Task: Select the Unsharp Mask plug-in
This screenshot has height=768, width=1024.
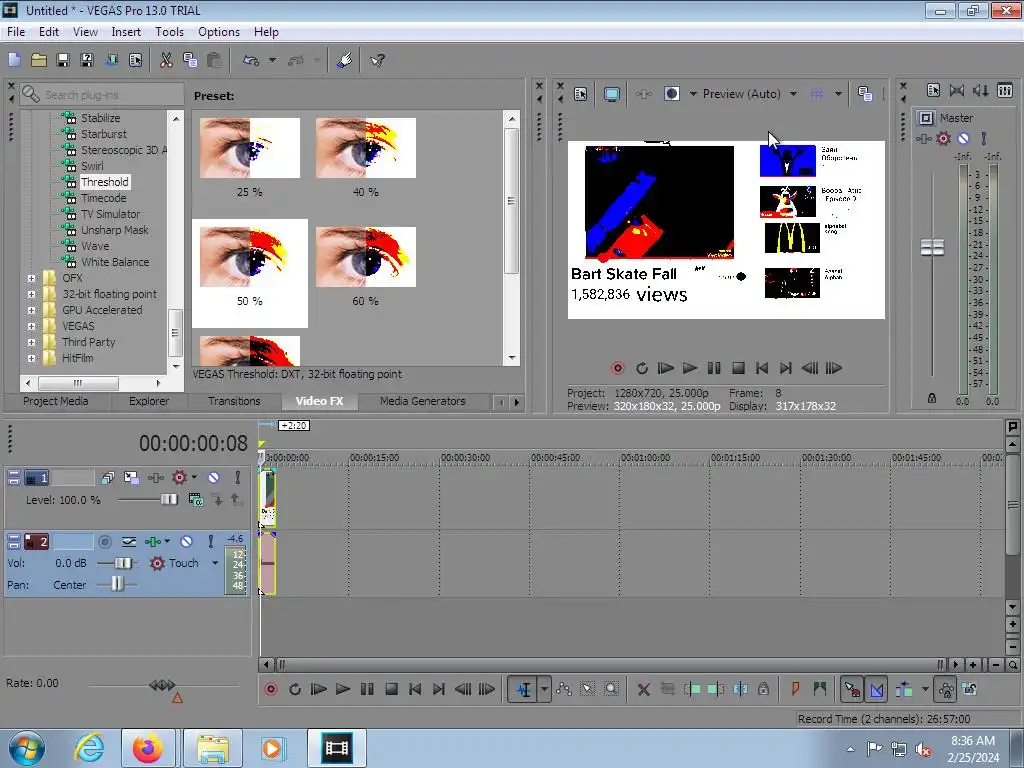Action: coord(114,230)
